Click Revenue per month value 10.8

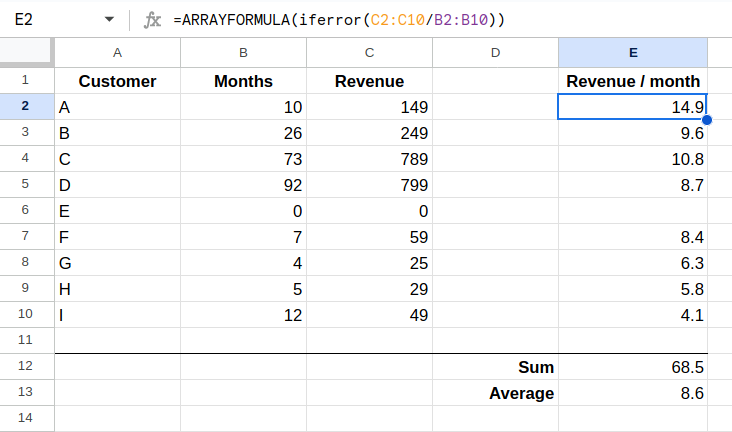[x=633, y=159]
